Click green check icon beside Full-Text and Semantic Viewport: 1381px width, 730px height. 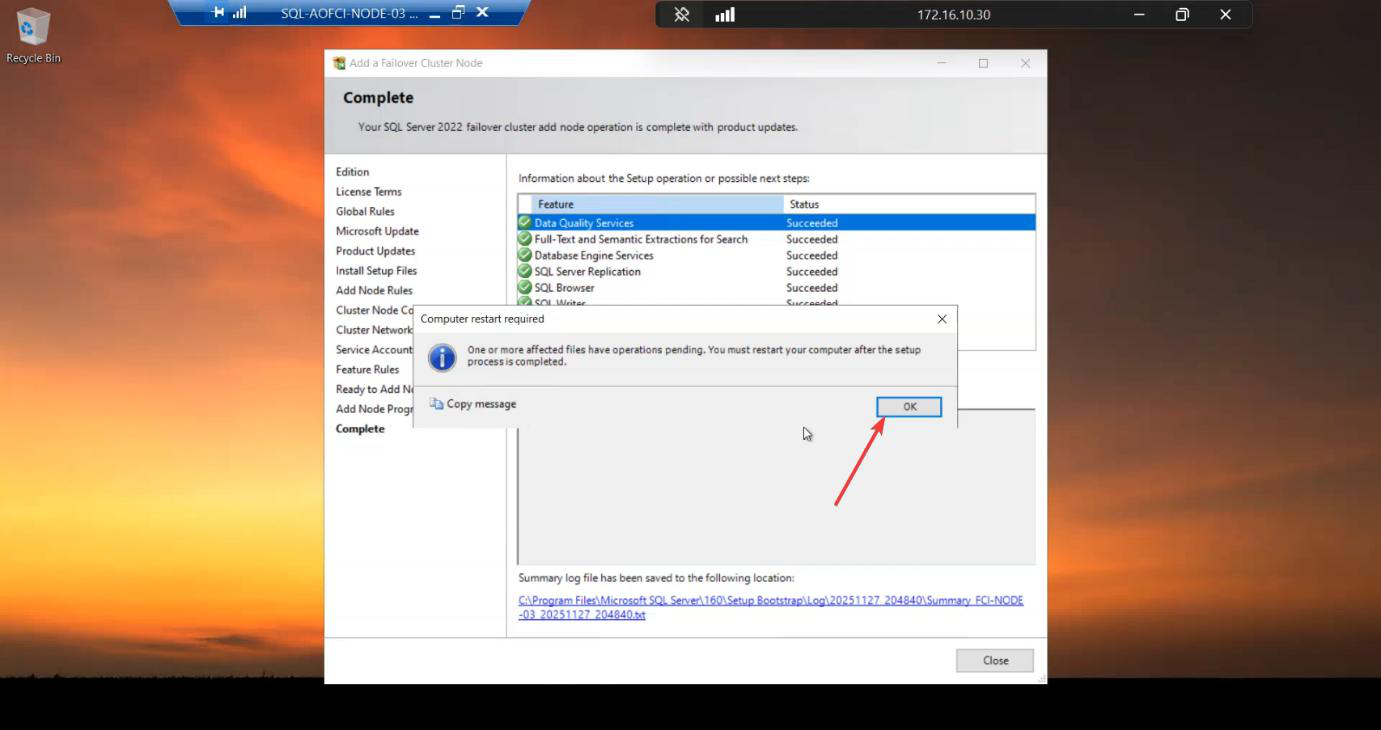point(525,239)
